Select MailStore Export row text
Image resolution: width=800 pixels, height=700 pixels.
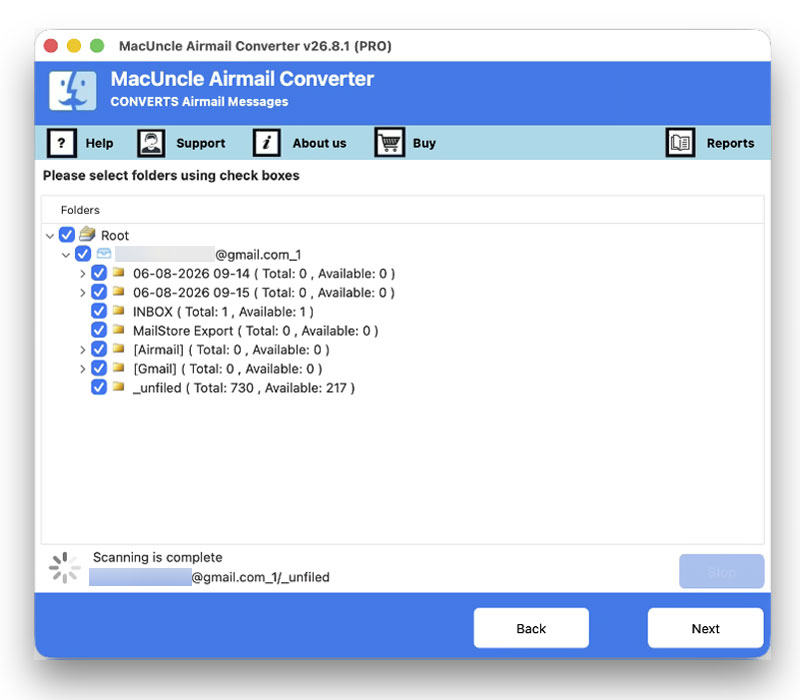[x=255, y=331]
